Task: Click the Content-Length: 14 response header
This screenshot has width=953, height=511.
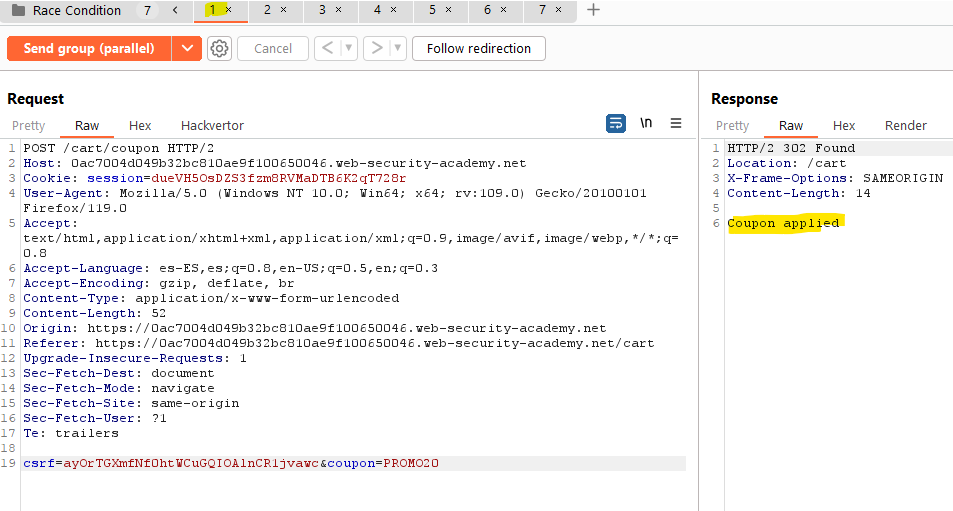Action: click(799, 193)
